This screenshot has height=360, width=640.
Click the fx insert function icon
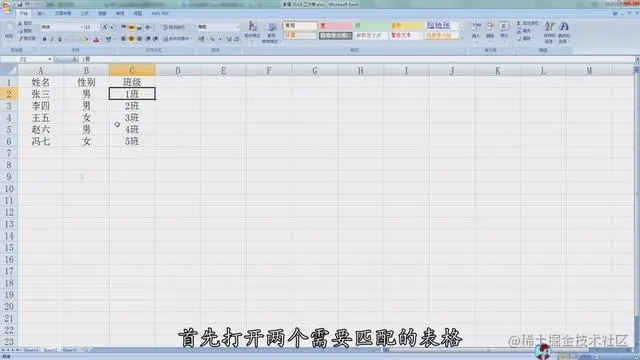point(75,59)
